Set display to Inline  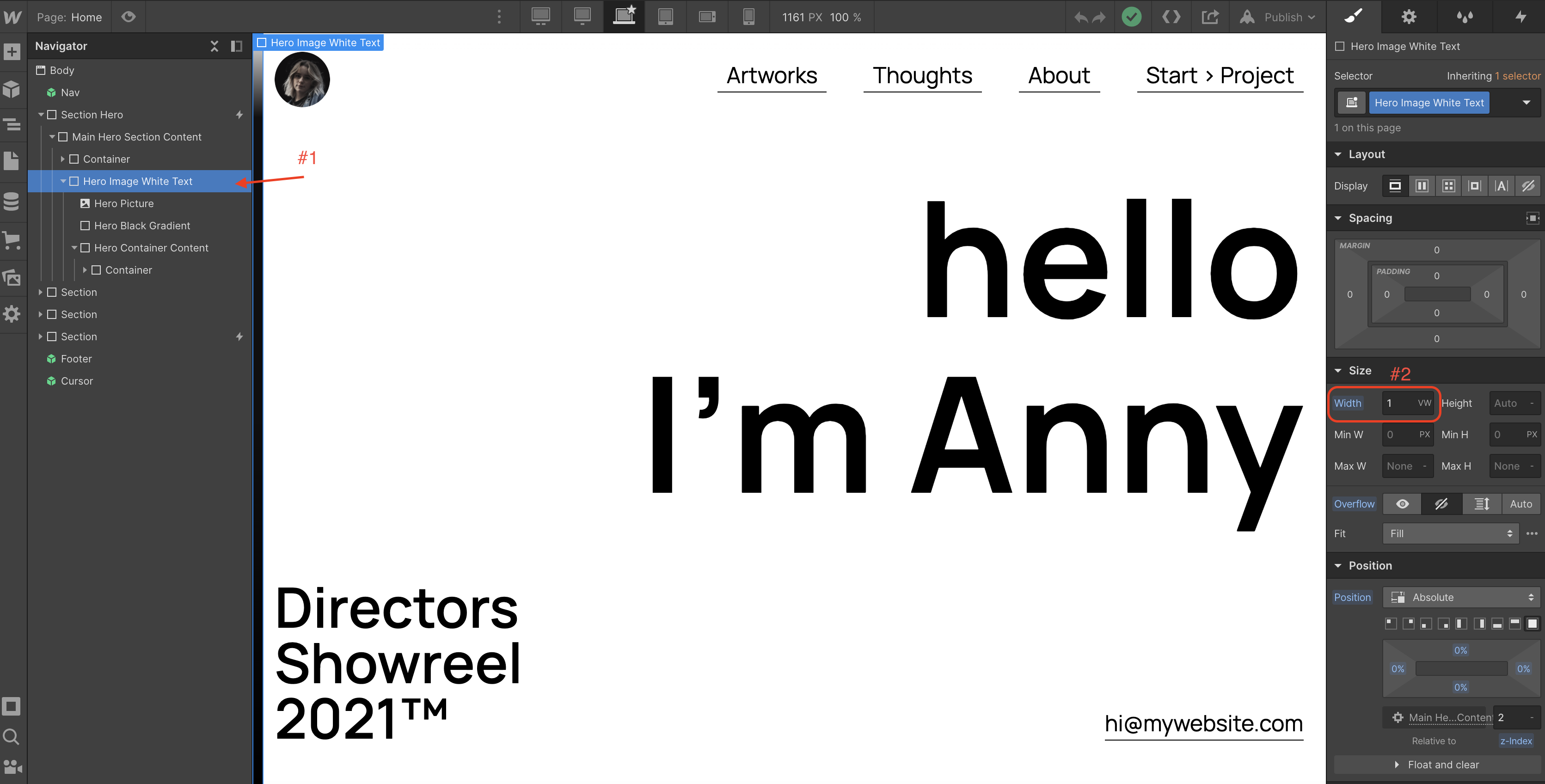pos(1501,186)
